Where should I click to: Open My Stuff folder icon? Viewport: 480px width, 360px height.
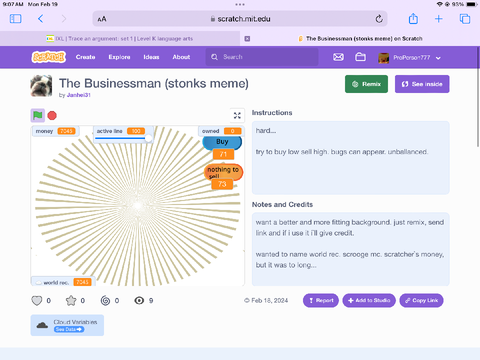[360, 57]
